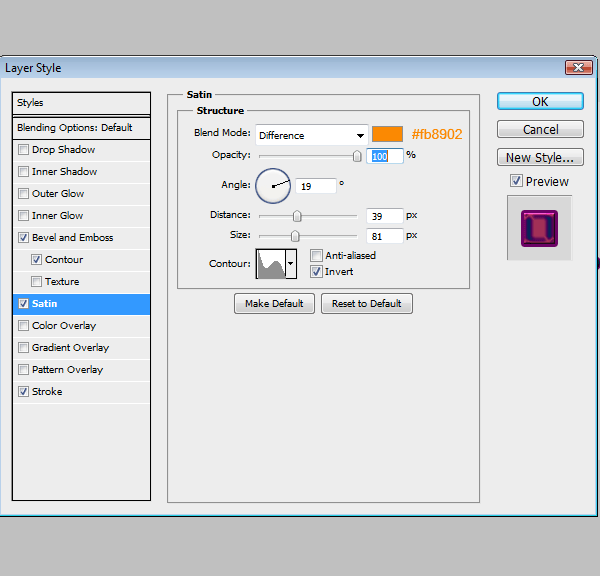Click the Distance value field

click(385, 216)
